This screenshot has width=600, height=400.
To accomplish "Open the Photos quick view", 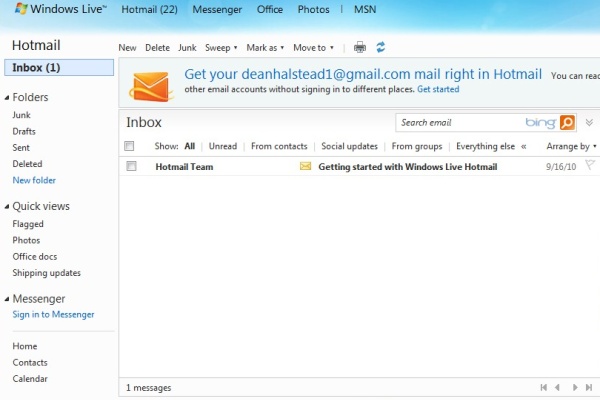I will pyautogui.click(x=26, y=240).
